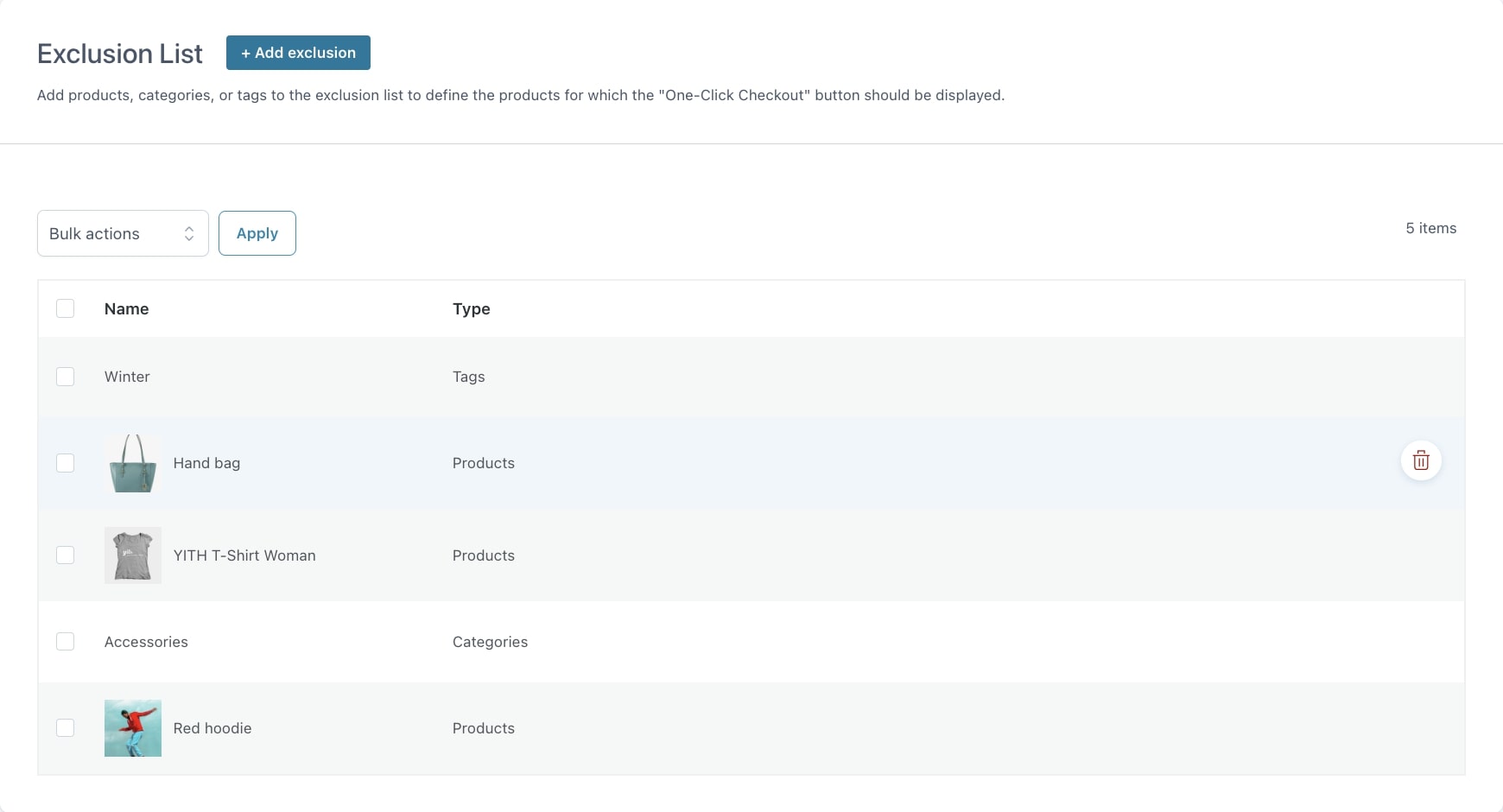Select the Hand bag row checkbox

(x=65, y=463)
